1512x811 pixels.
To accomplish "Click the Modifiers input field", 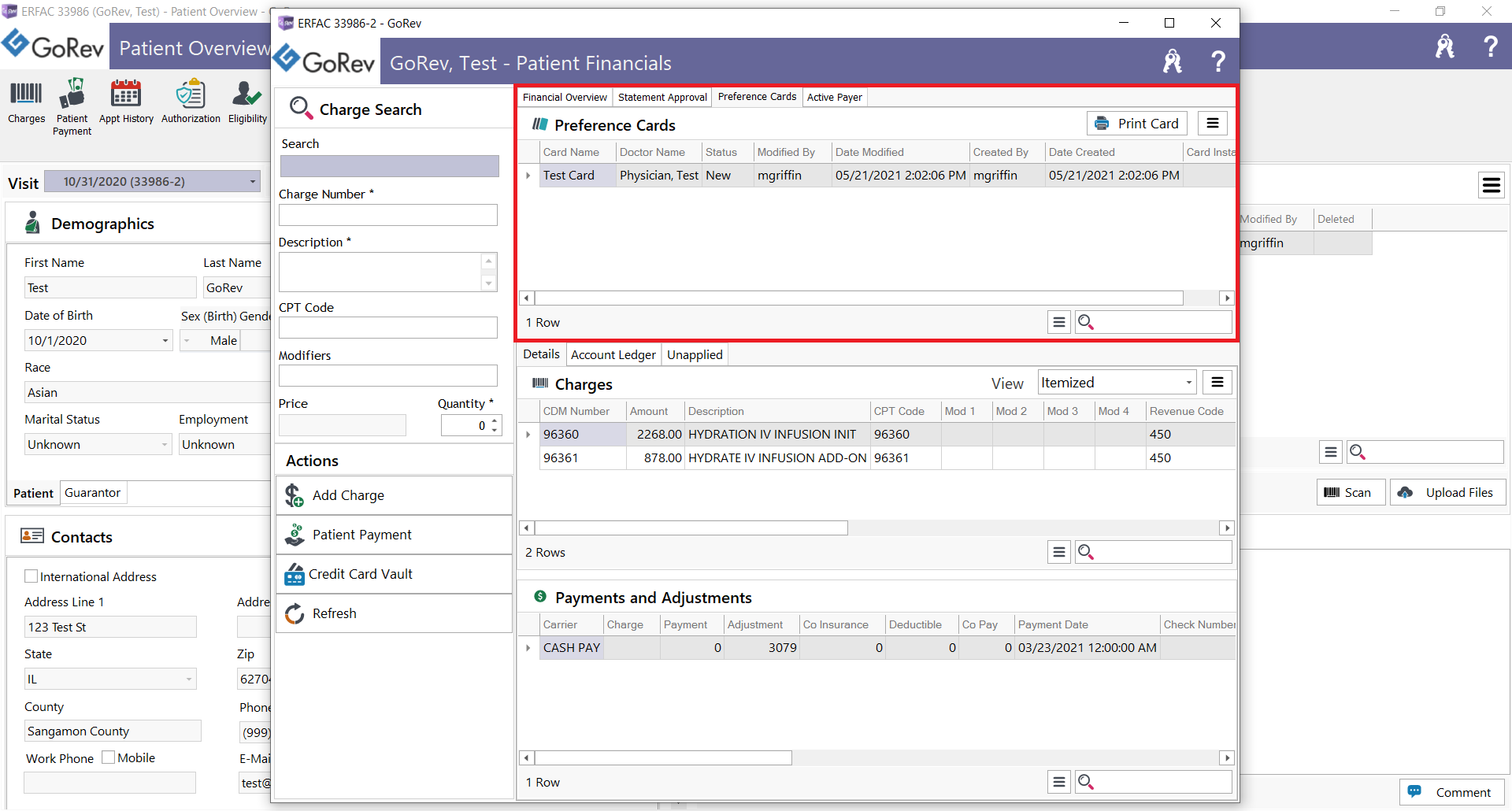I will [x=388, y=376].
